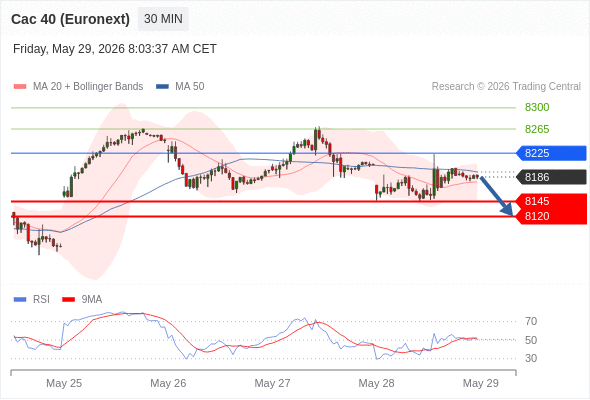Click the May 28 date axis label
590x400 pixels.
tap(376, 383)
